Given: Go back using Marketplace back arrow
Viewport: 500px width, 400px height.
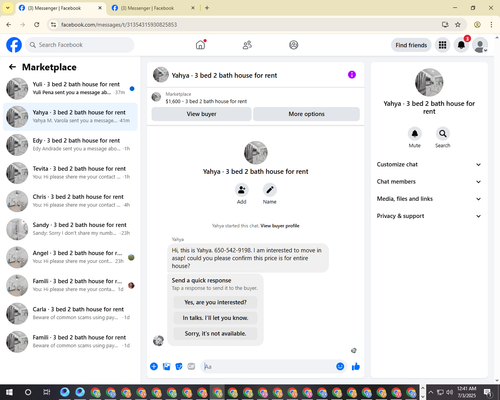Looking at the screenshot, I should [x=12, y=67].
